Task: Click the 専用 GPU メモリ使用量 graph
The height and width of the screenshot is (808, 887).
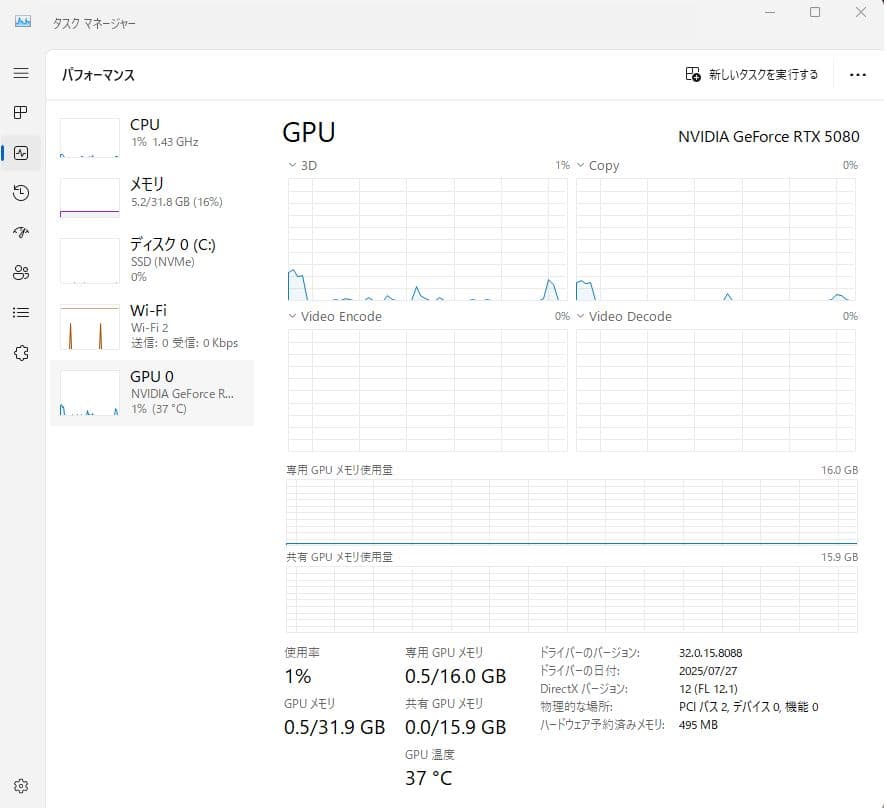Action: click(570, 510)
